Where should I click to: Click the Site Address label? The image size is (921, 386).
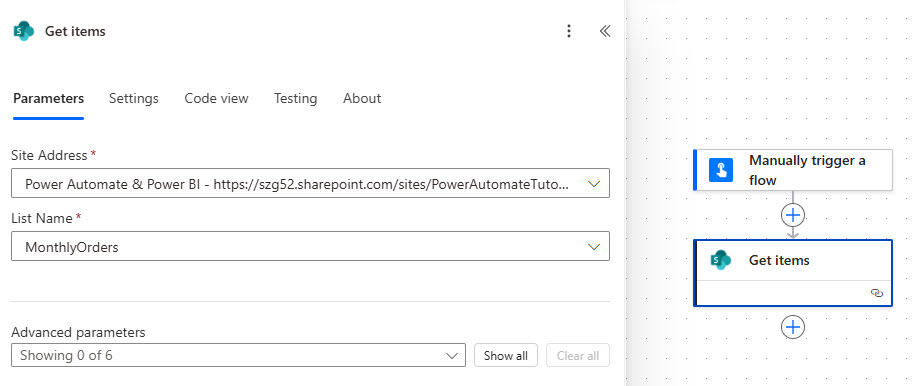pyautogui.click(x=49, y=156)
